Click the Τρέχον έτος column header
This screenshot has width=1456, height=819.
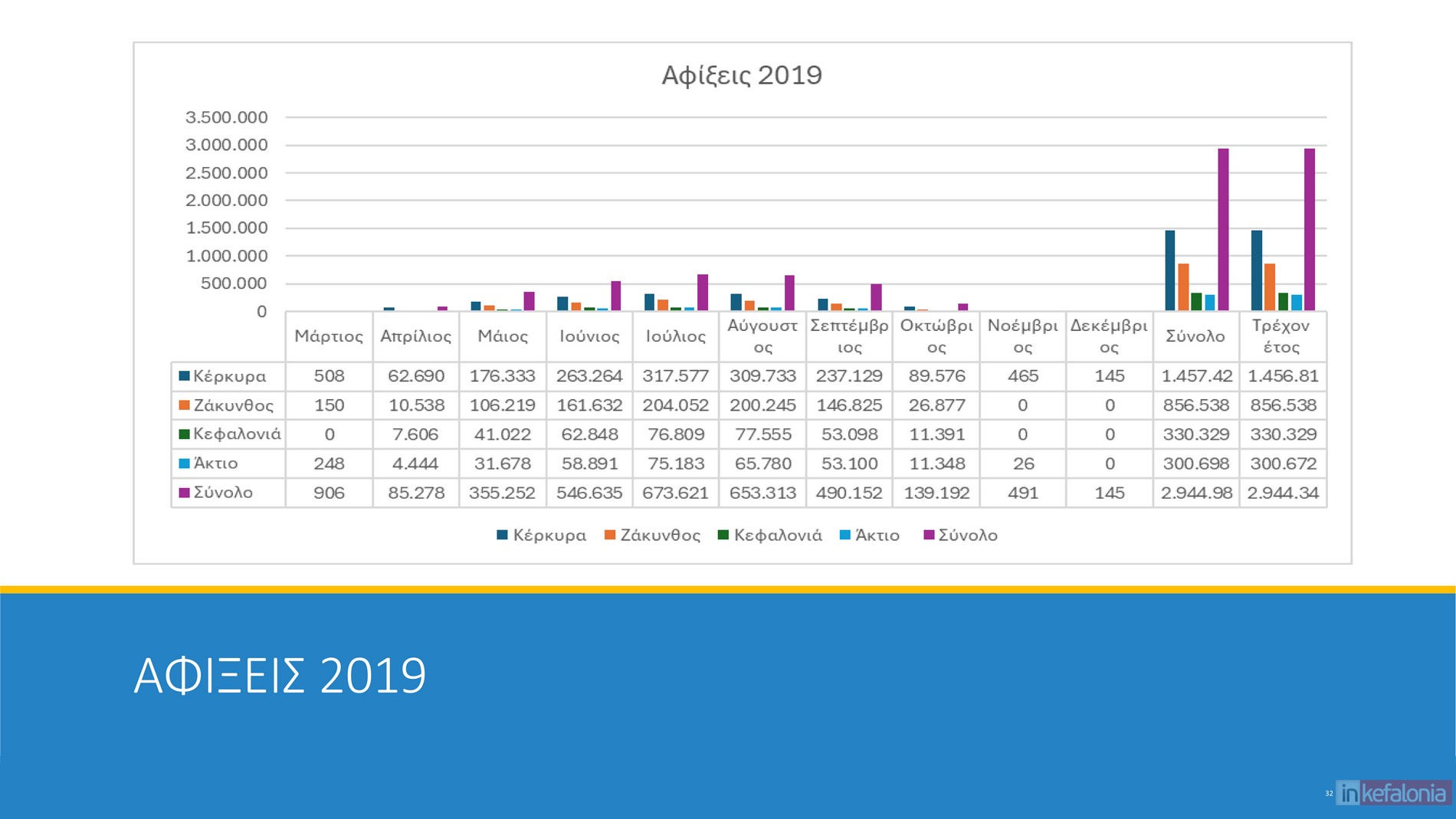point(1283,336)
